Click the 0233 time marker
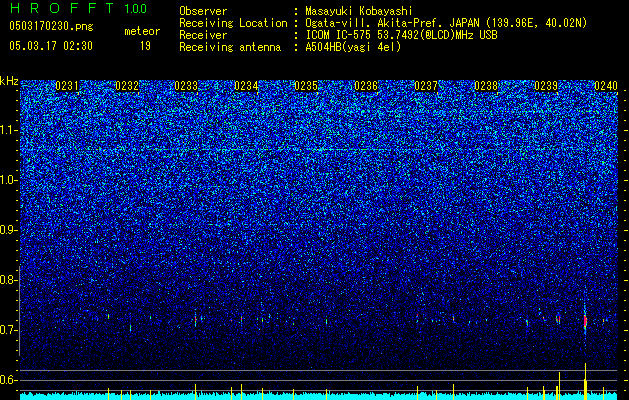629x400 pixels. 187,86
